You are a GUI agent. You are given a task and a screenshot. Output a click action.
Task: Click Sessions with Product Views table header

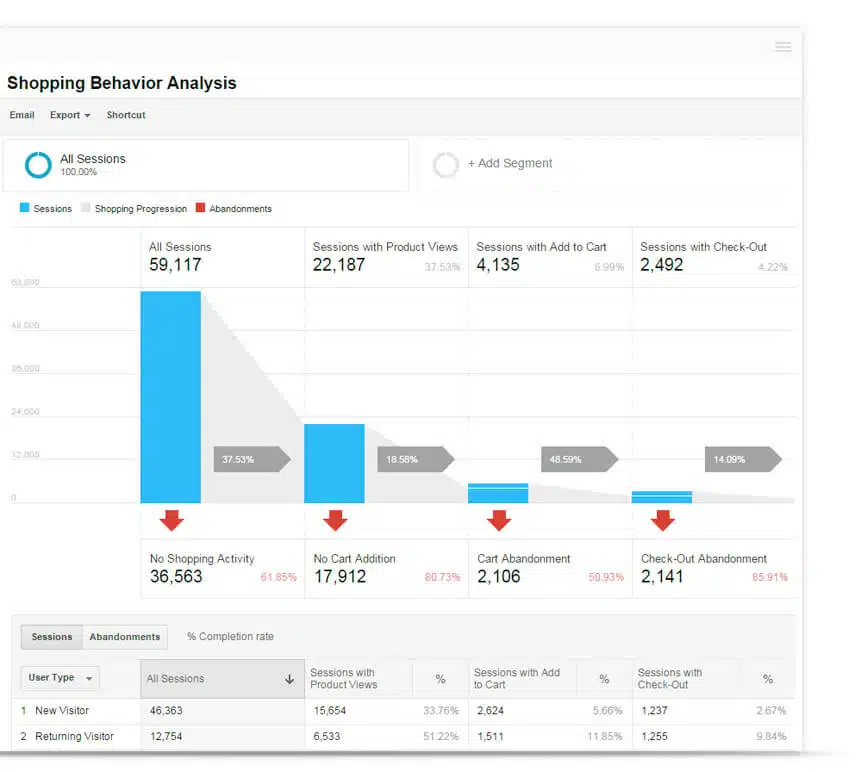(x=343, y=678)
